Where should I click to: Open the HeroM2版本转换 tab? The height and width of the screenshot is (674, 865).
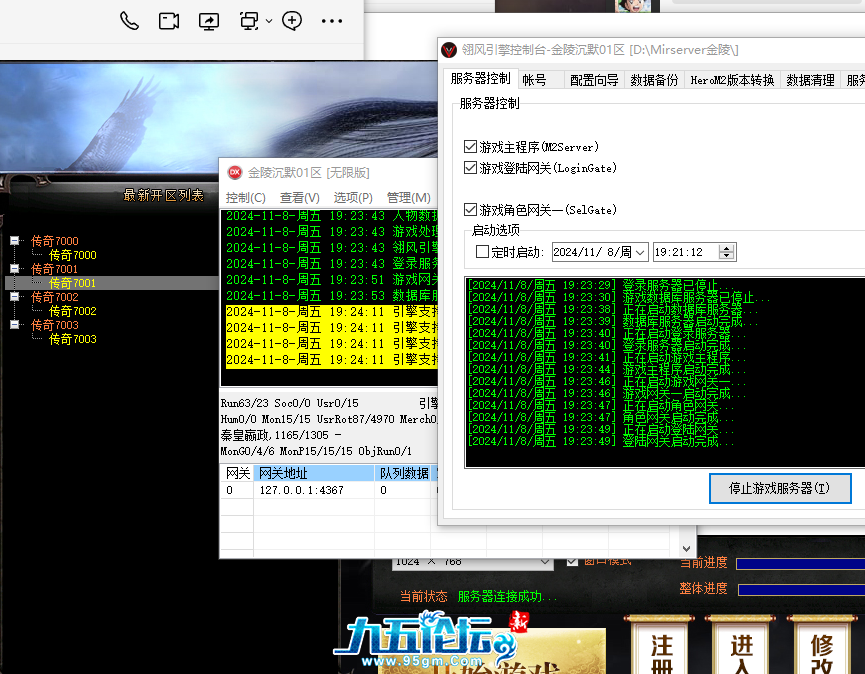tap(733, 81)
